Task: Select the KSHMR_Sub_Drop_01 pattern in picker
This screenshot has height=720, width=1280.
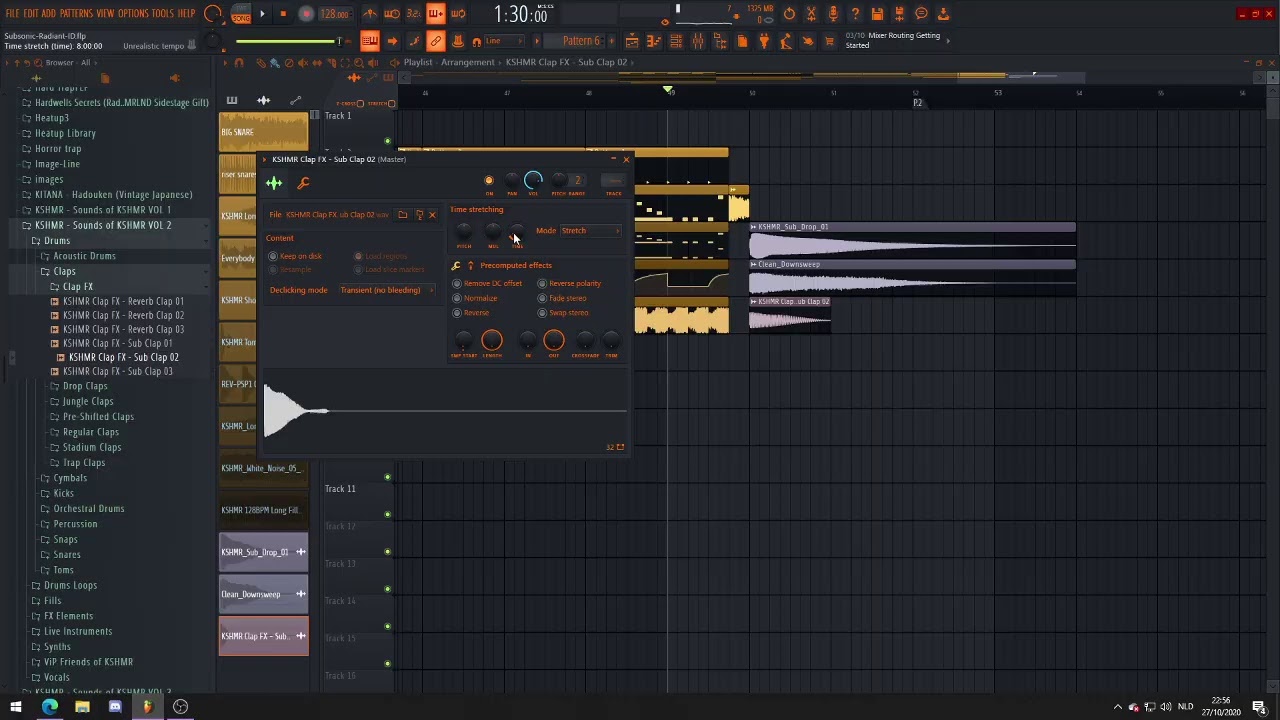Action: 264,552
